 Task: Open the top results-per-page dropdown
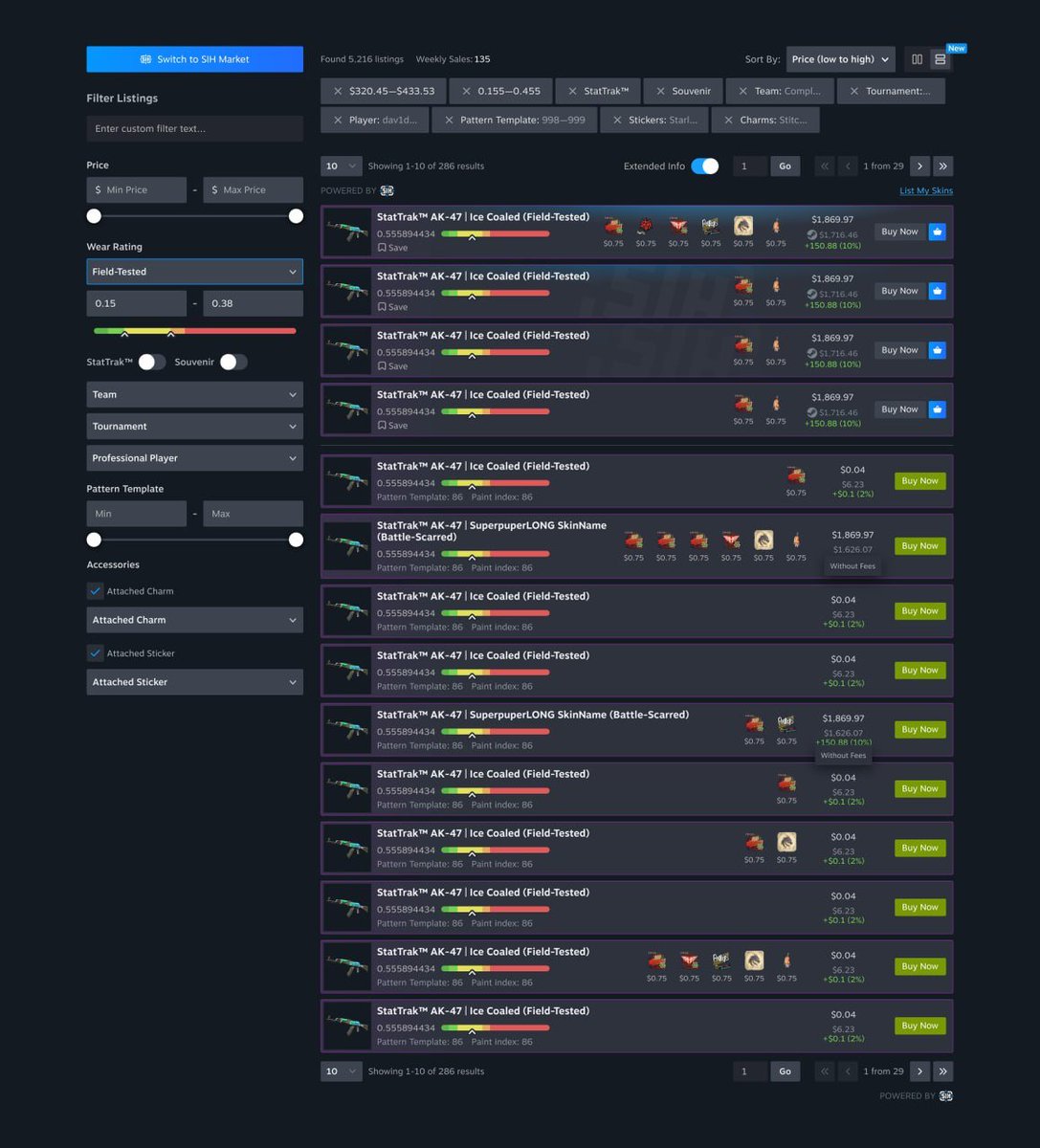pyautogui.click(x=342, y=166)
